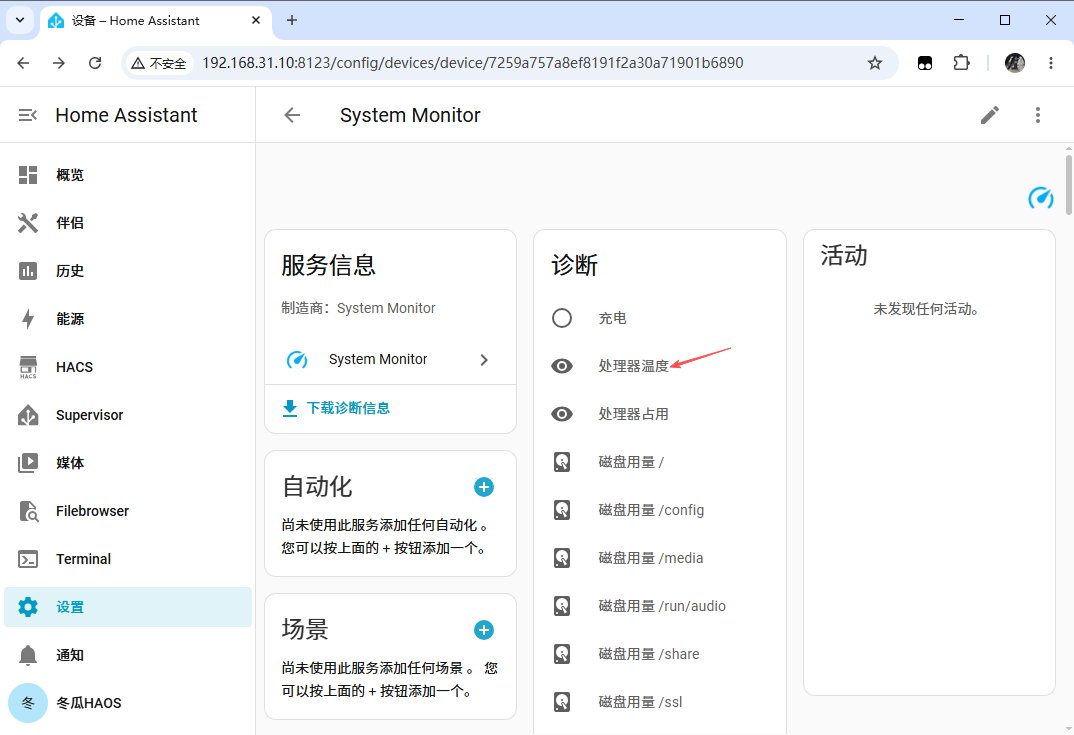Open the 处理器占用 entity text

tap(634, 414)
